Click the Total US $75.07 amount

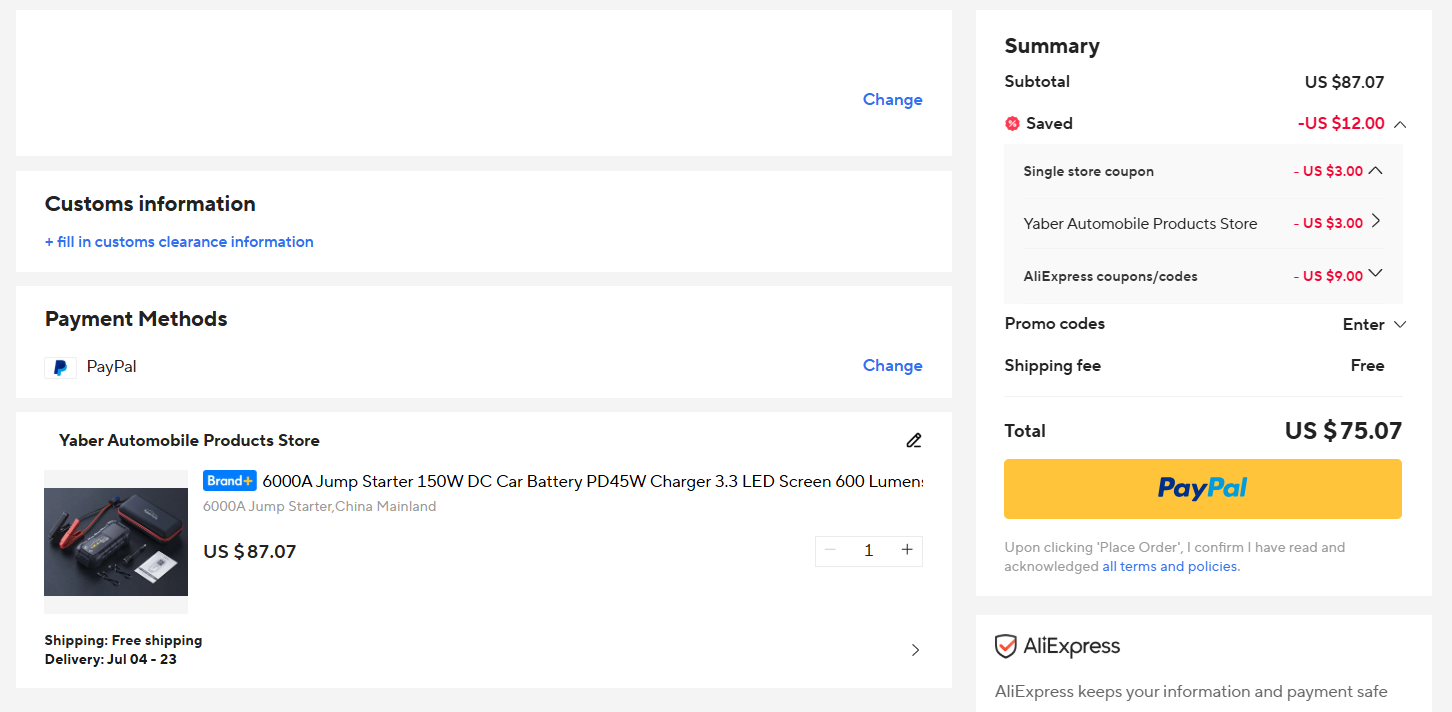(x=1343, y=431)
